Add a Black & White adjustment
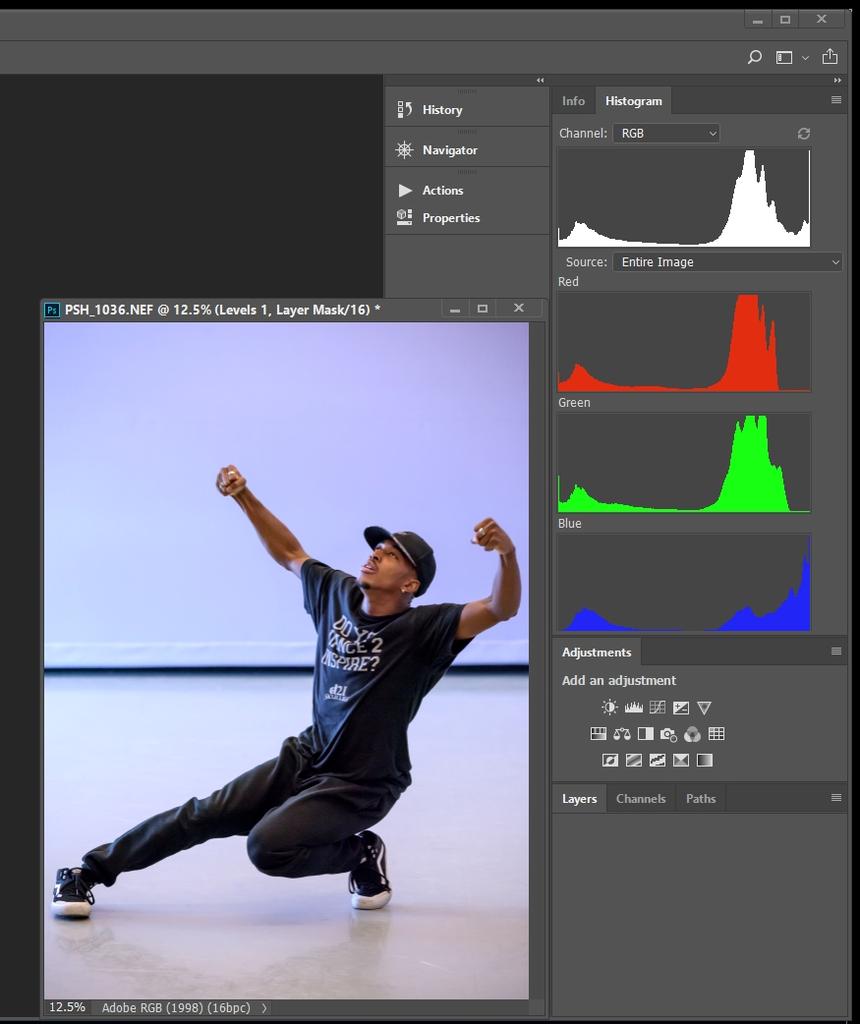The width and height of the screenshot is (860, 1024). coord(645,734)
